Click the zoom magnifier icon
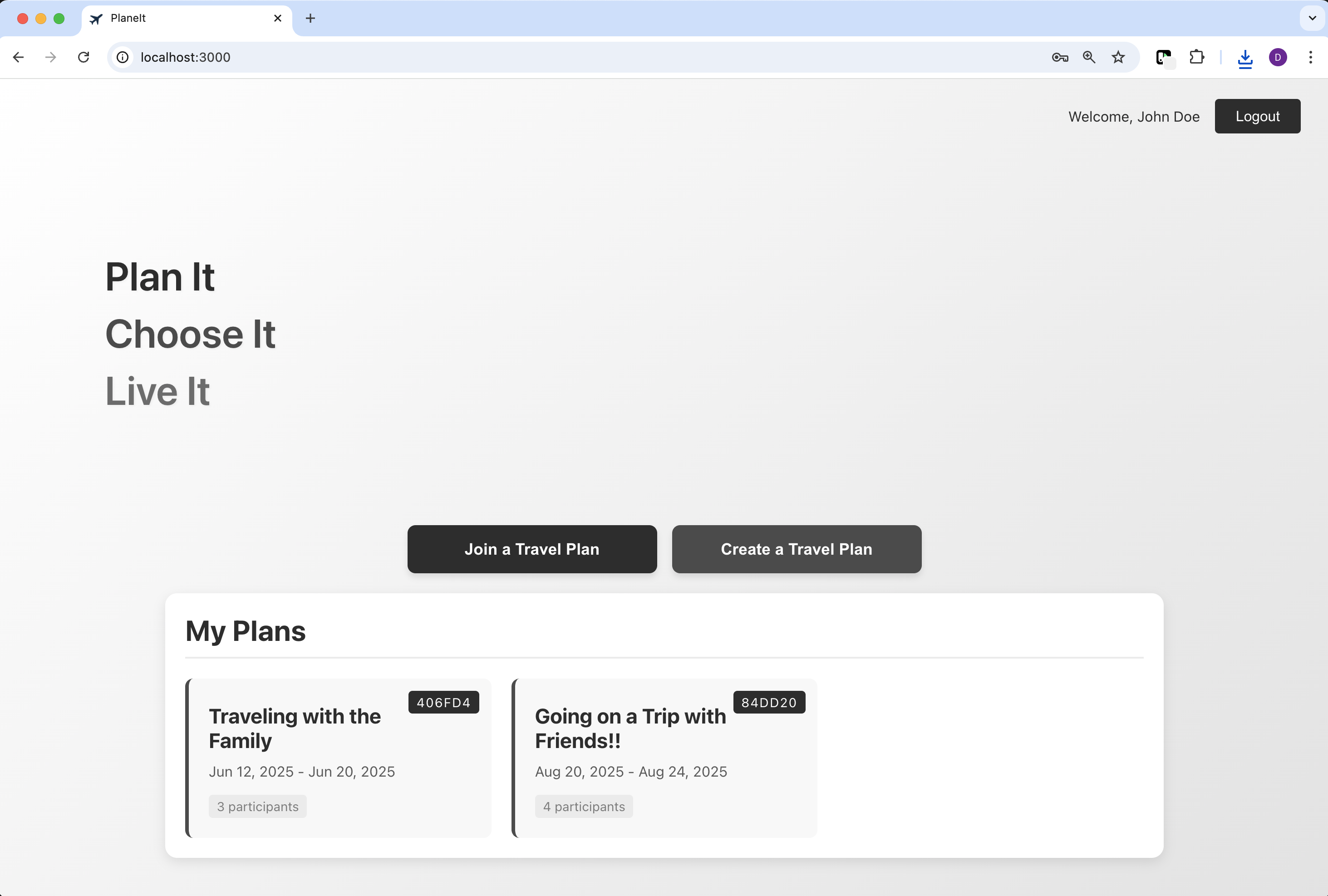Image resolution: width=1328 pixels, height=896 pixels. click(x=1088, y=57)
